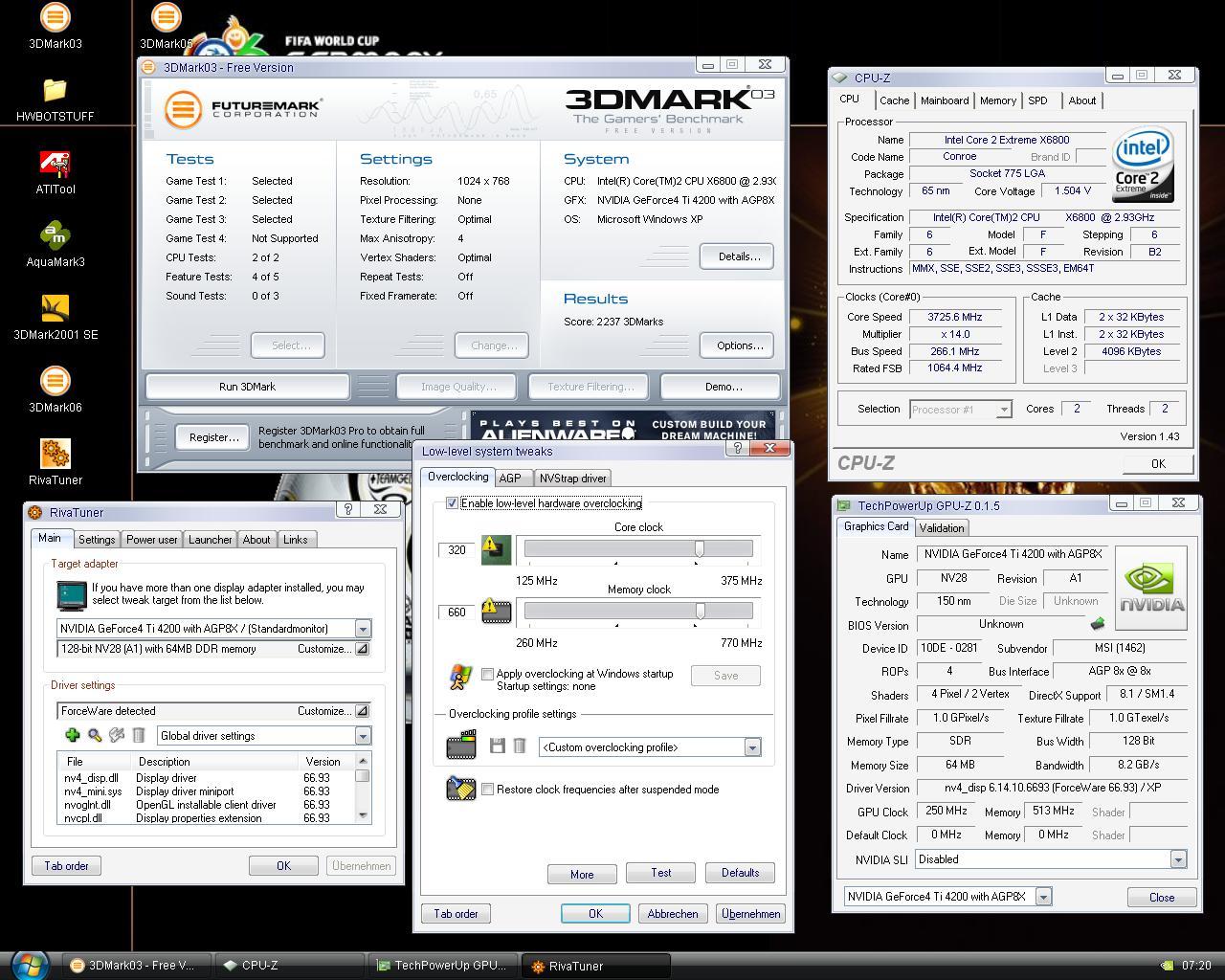Click Defaults in Low-level system tweaks
The width and height of the screenshot is (1225, 980).
(740, 873)
